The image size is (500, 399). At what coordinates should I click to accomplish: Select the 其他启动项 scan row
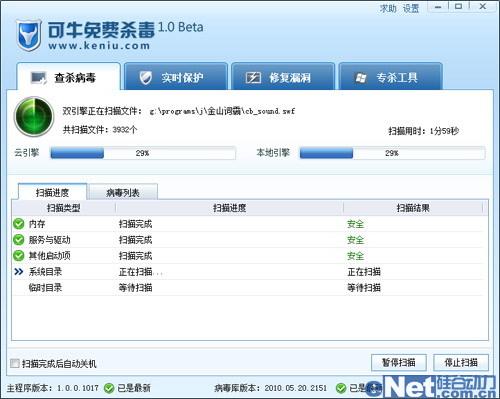(x=248, y=256)
